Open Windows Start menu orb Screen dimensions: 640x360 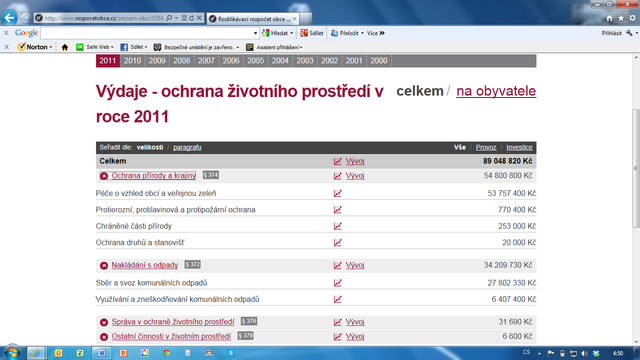[x=12, y=352]
